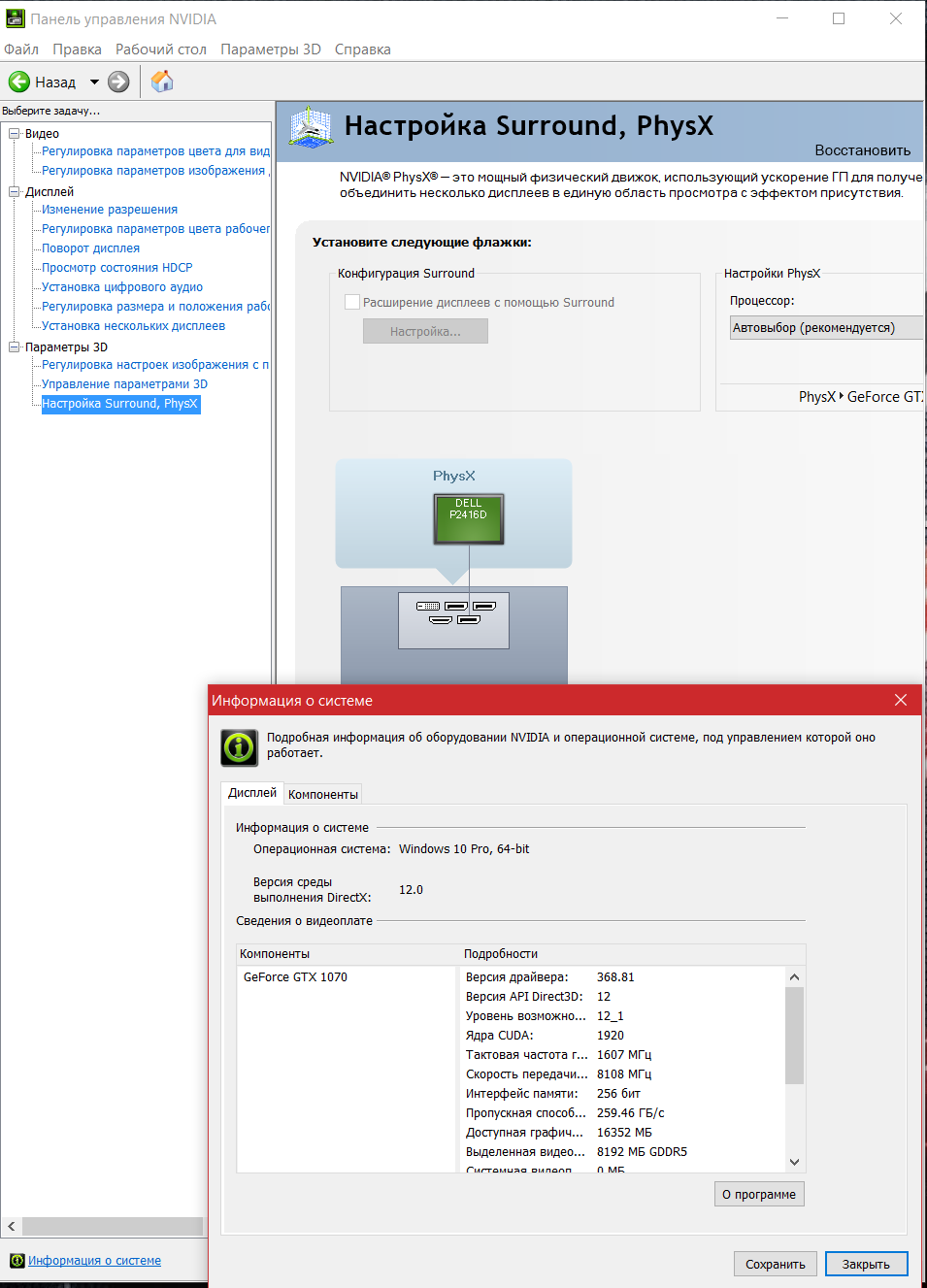Click the Закрыть button
Image resolution: width=927 pixels, height=1288 pixels.
tap(866, 1264)
